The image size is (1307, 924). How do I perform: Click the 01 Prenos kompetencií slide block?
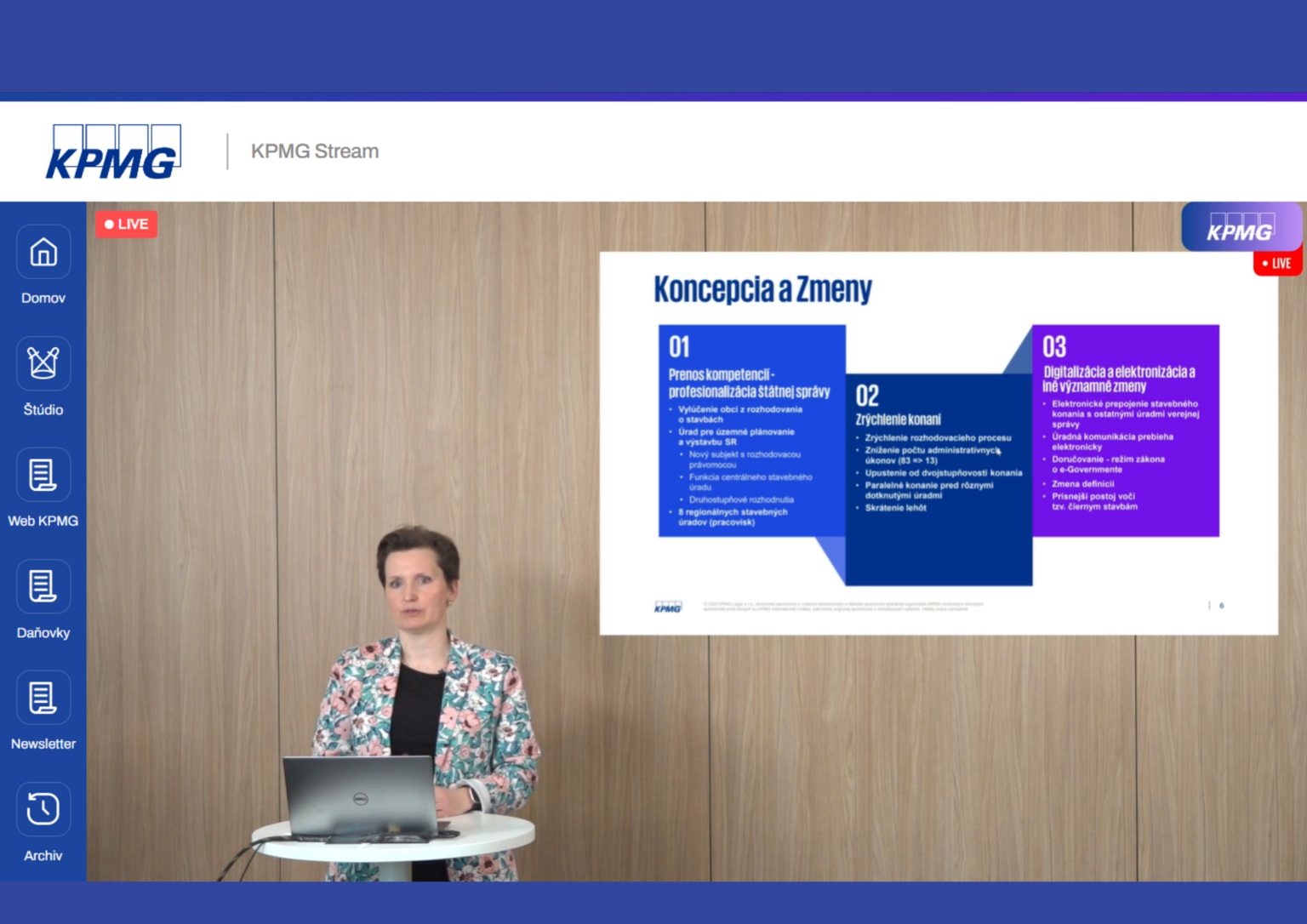[x=751, y=431]
